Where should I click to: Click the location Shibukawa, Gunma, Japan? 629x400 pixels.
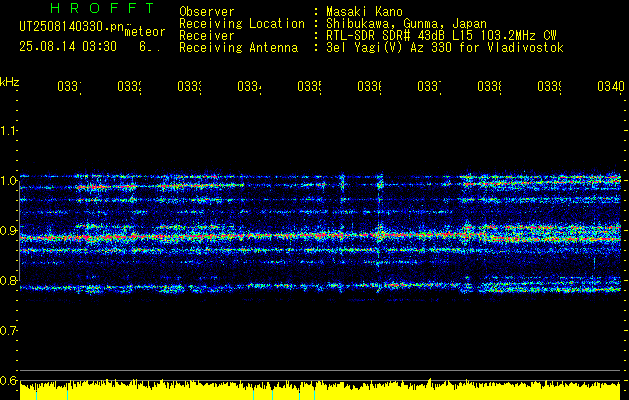point(406,24)
